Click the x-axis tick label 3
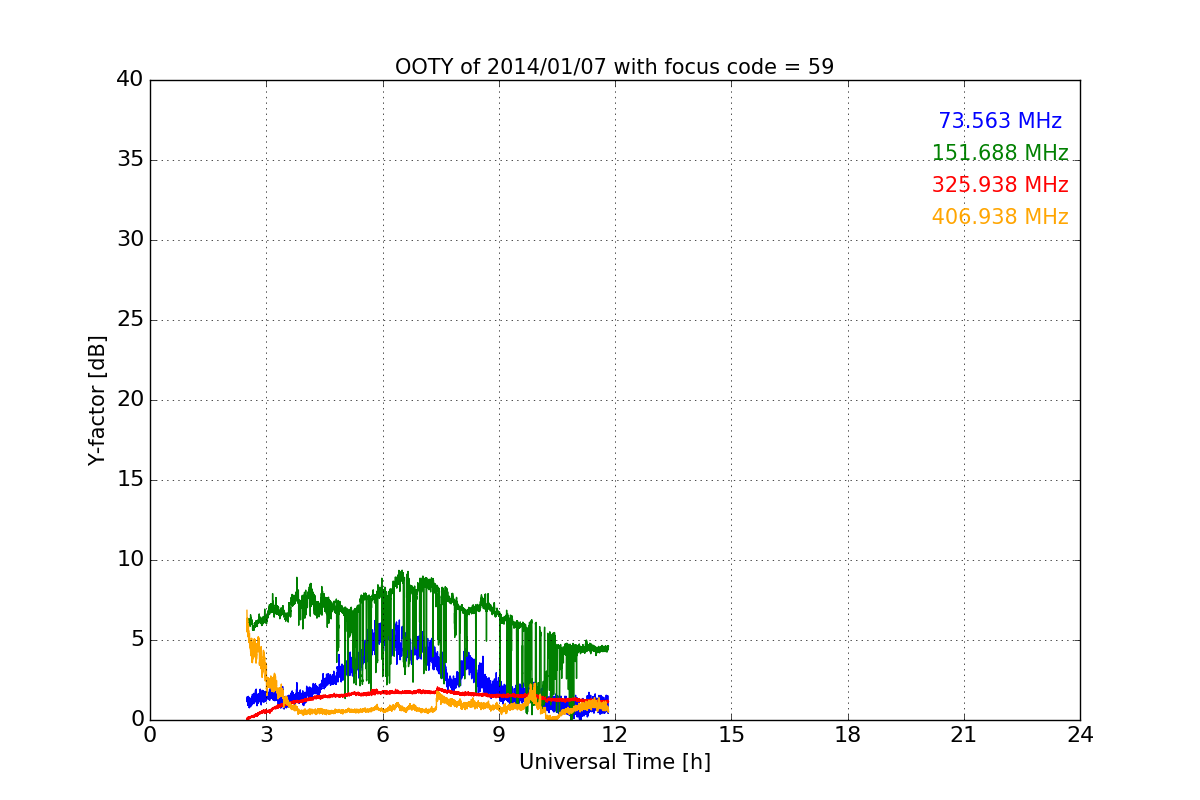Image resolution: width=1200 pixels, height=800 pixels. coord(266,735)
